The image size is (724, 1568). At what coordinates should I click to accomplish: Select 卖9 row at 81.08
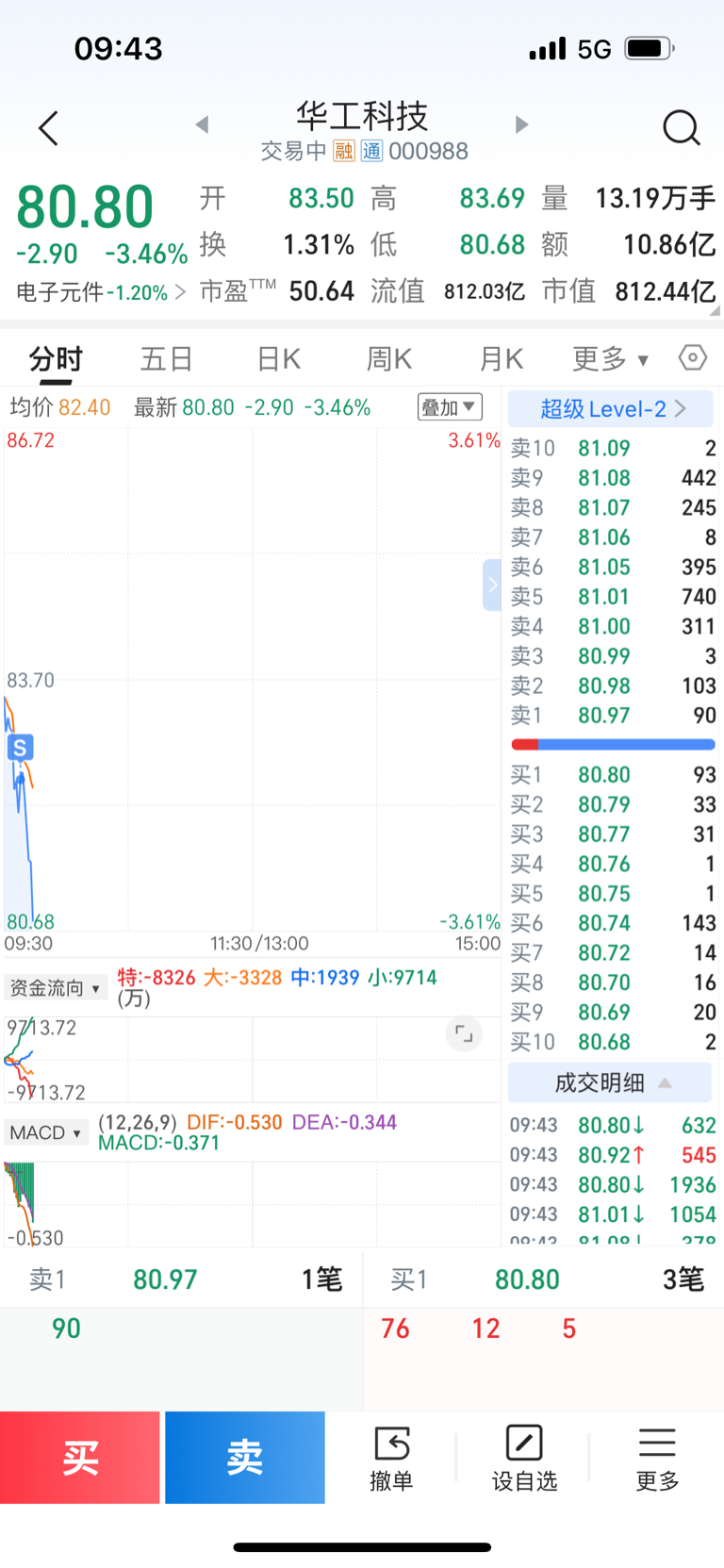pos(613,478)
